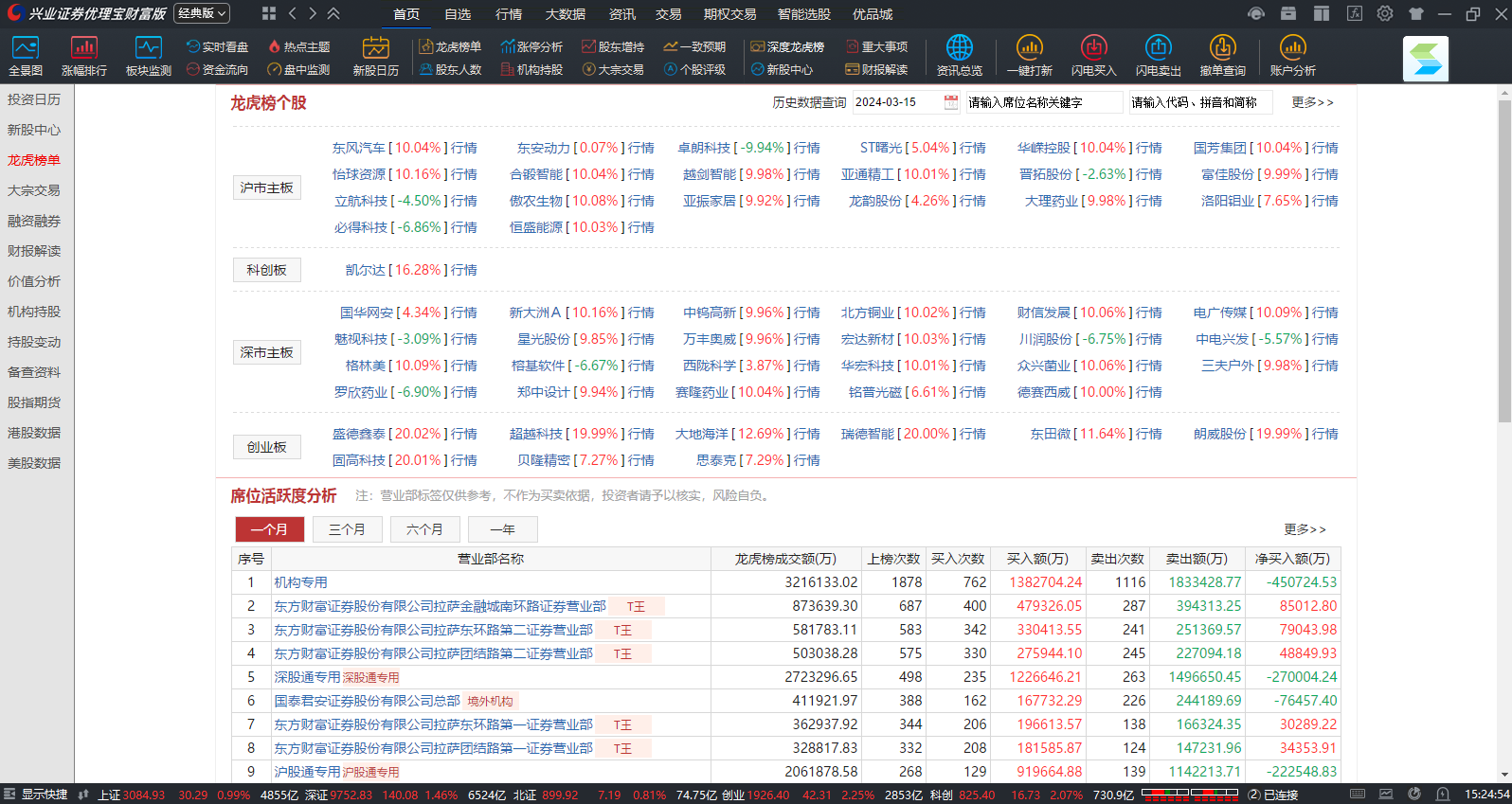Open 个股评级 stock ratings
Image resolution: width=1512 pixels, height=804 pixels.
[694, 69]
